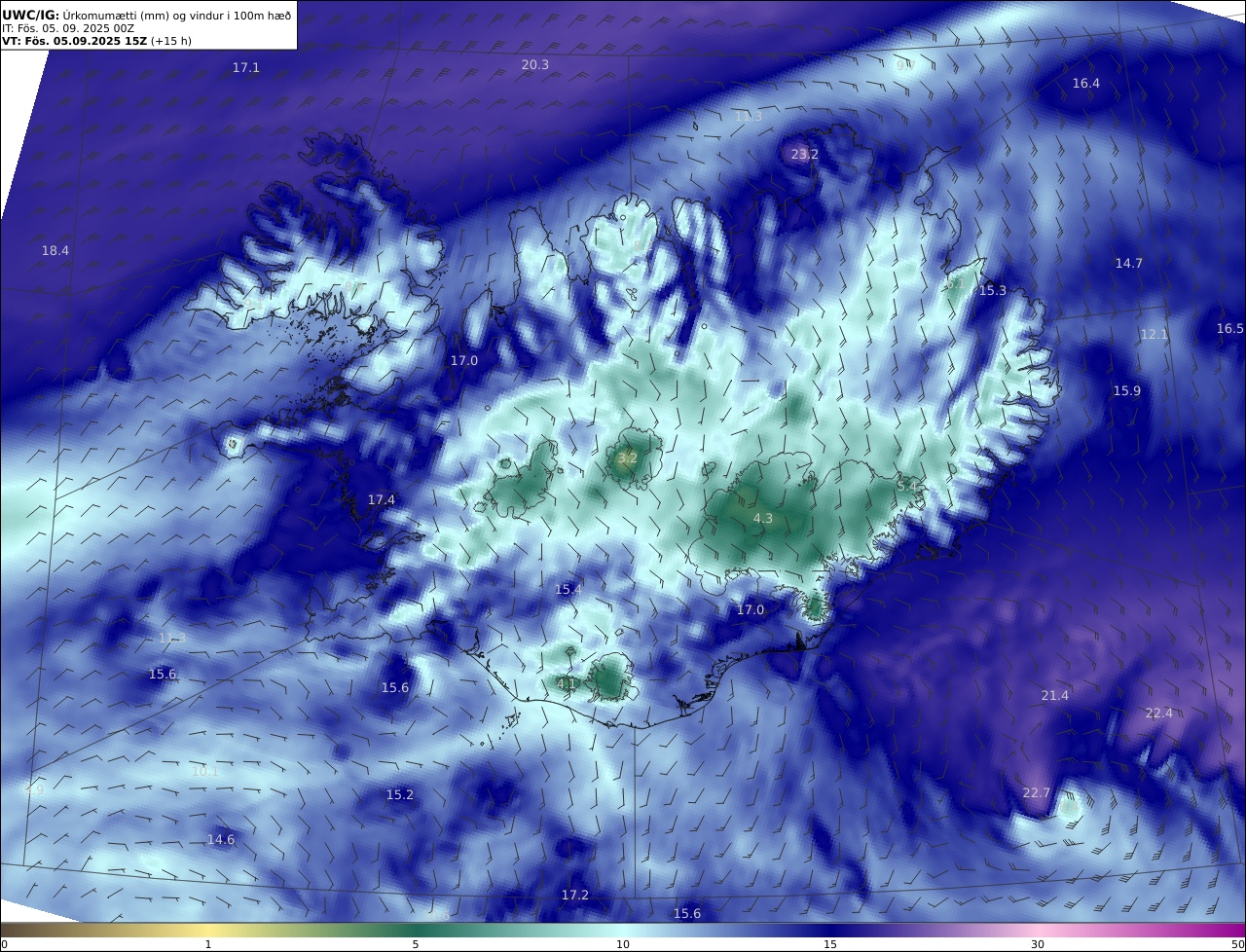Select the 15.2 value label
This screenshot has width=1246, height=952.
tap(400, 795)
